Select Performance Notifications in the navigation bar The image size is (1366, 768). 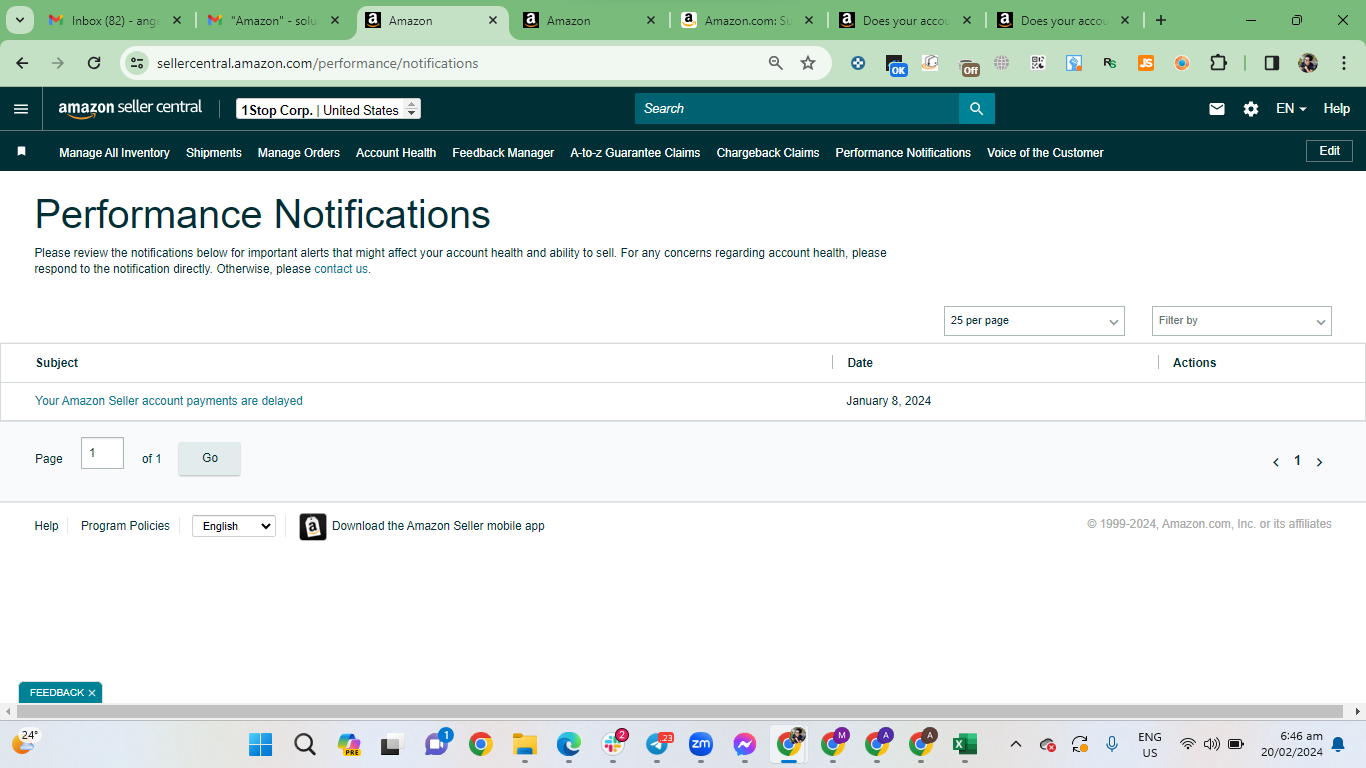(903, 153)
